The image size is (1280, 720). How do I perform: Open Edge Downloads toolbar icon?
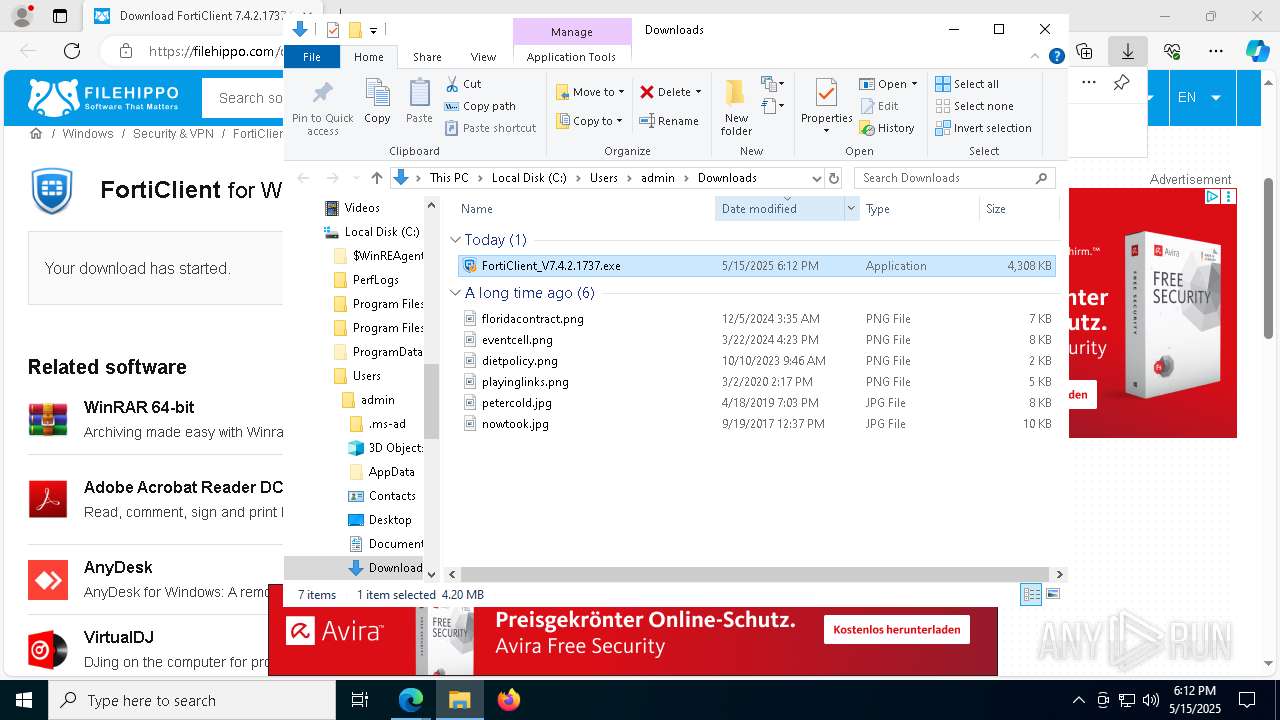pyautogui.click(x=1127, y=51)
